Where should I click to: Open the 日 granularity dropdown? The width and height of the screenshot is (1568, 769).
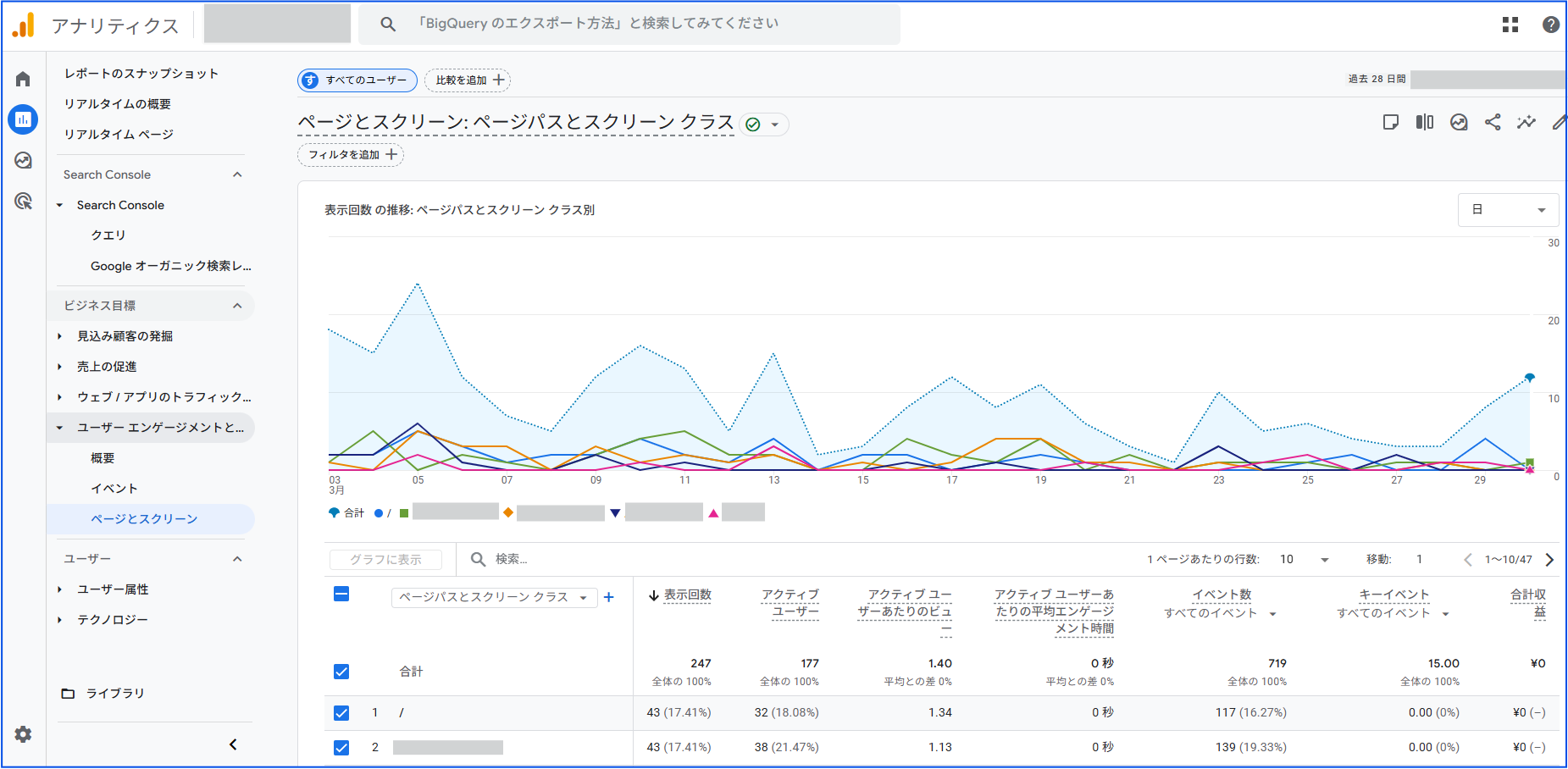[1508, 210]
